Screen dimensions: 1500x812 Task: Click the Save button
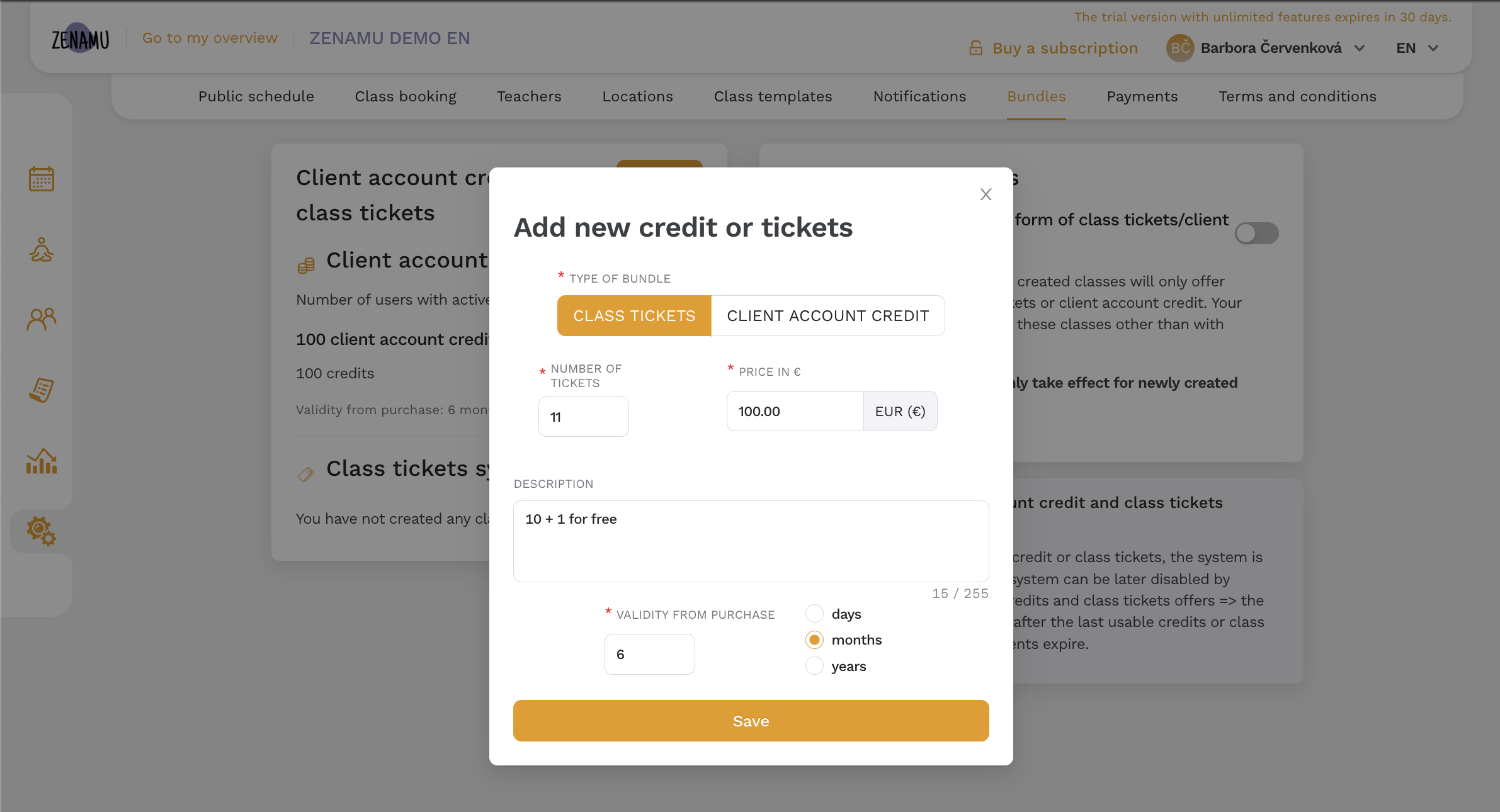coord(751,720)
